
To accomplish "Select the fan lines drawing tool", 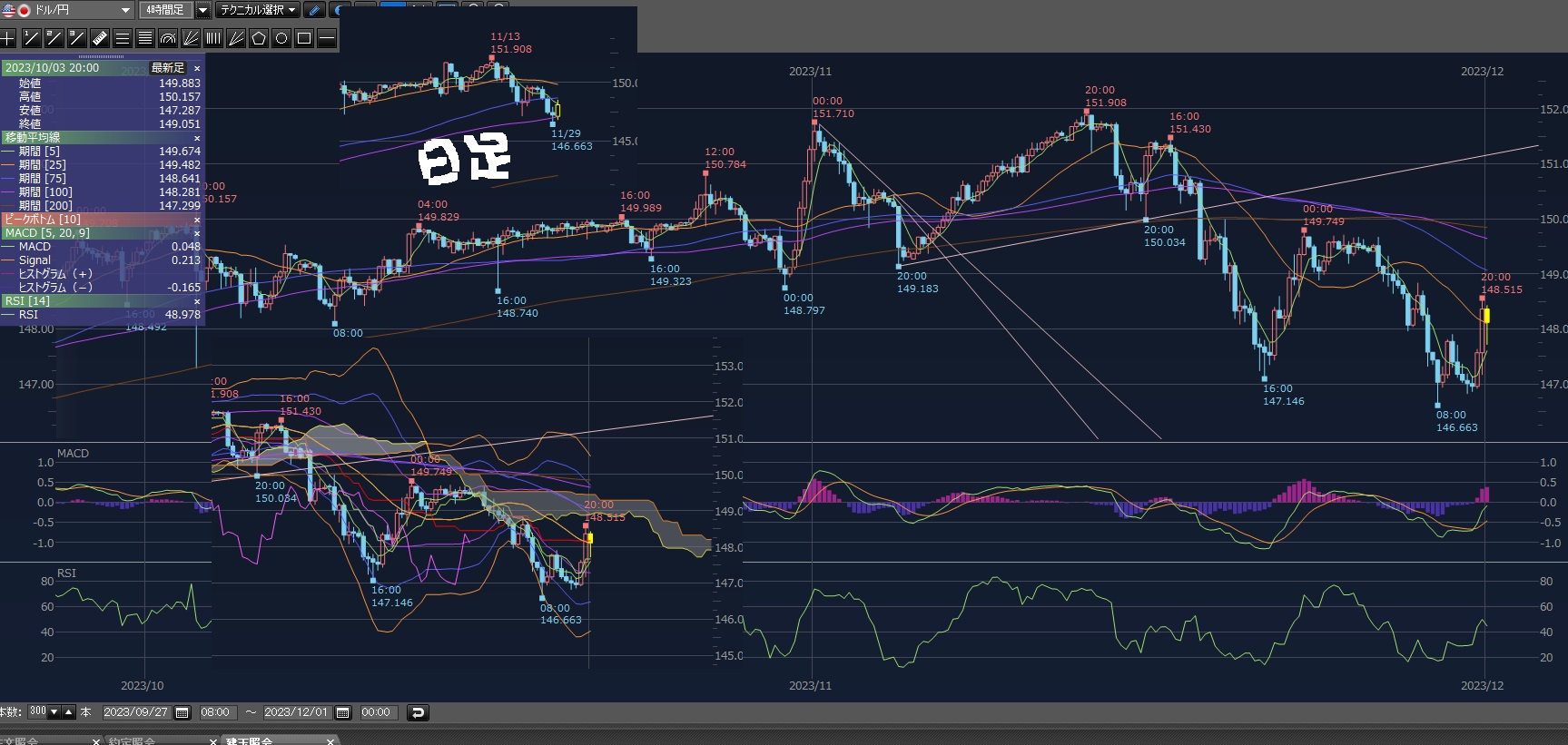I will coord(190,38).
